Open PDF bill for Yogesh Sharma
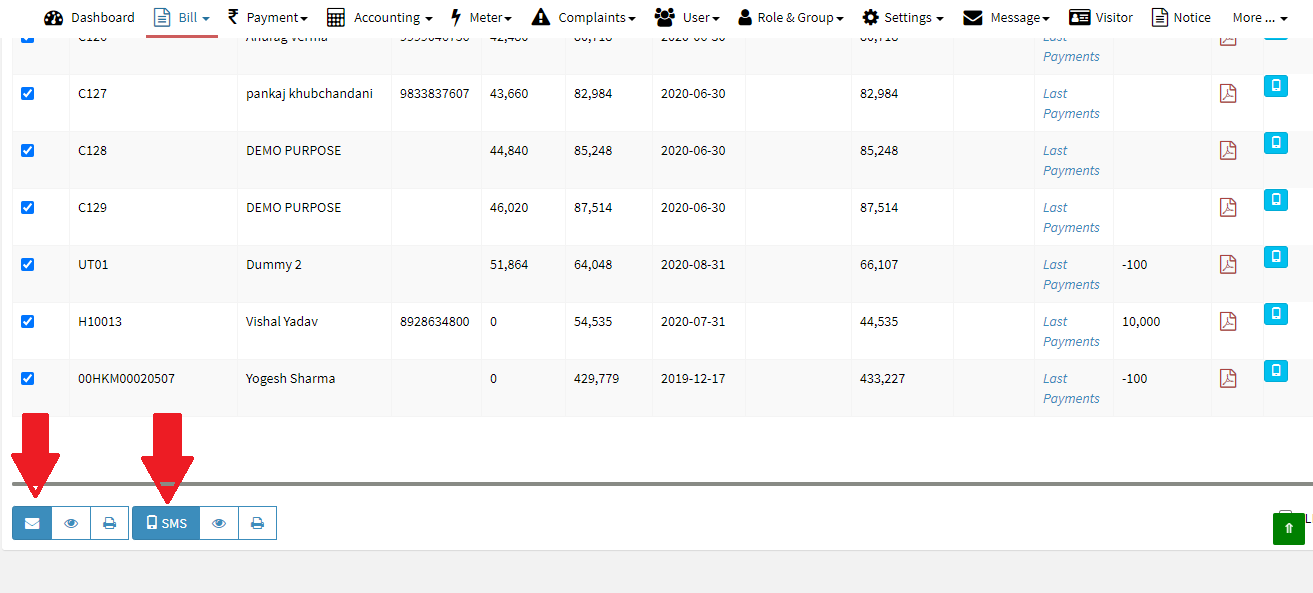 (1228, 379)
